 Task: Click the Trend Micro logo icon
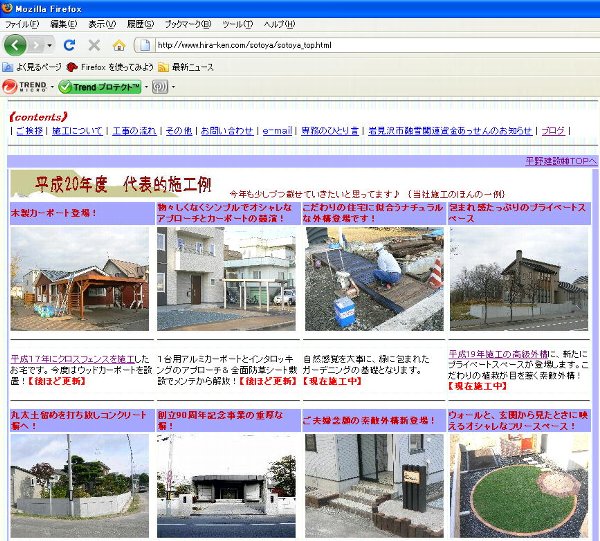point(24,87)
